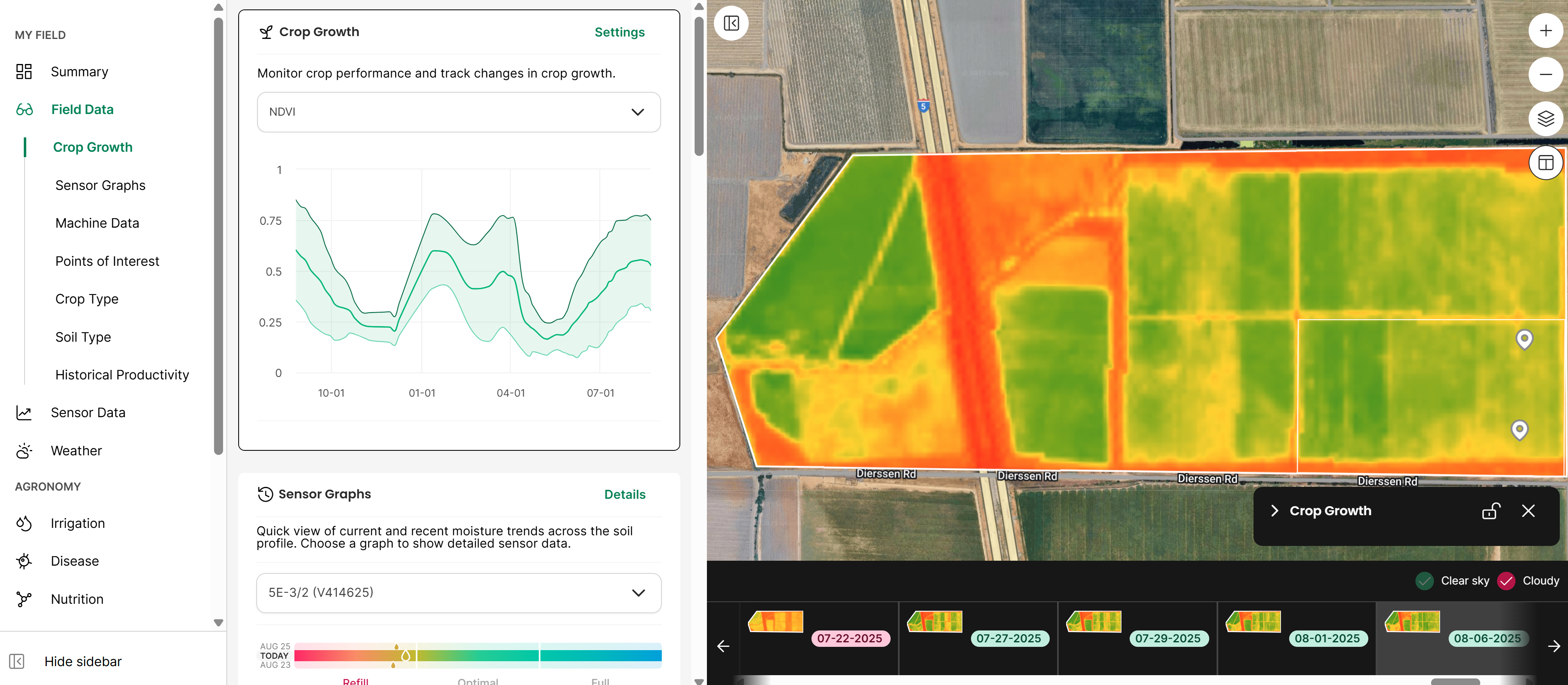Collapse the panel from the map's top-left icon

[731, 24]
